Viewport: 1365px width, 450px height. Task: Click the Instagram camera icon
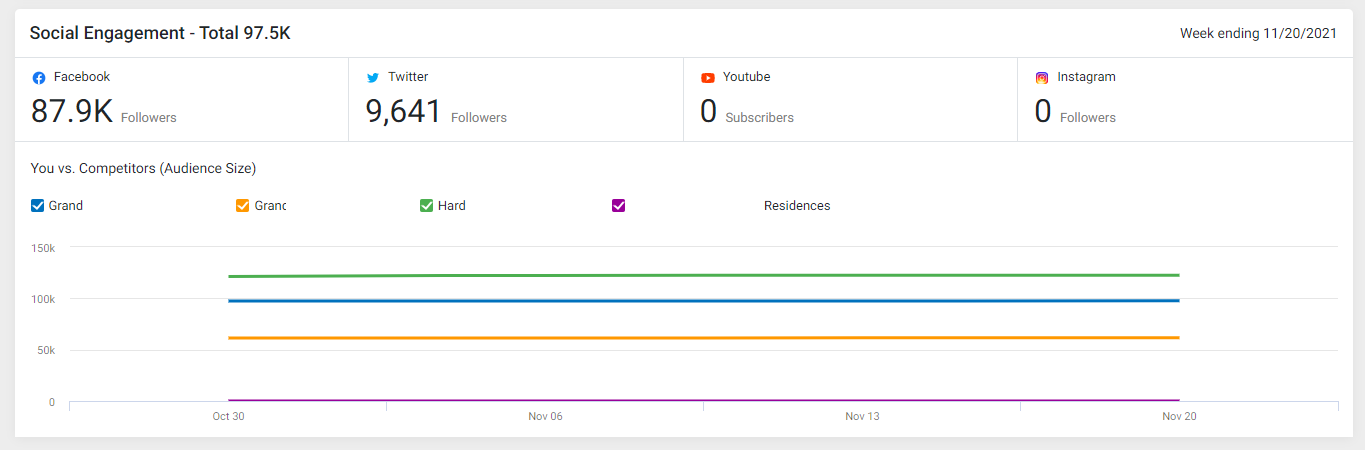click(1042, 78)
